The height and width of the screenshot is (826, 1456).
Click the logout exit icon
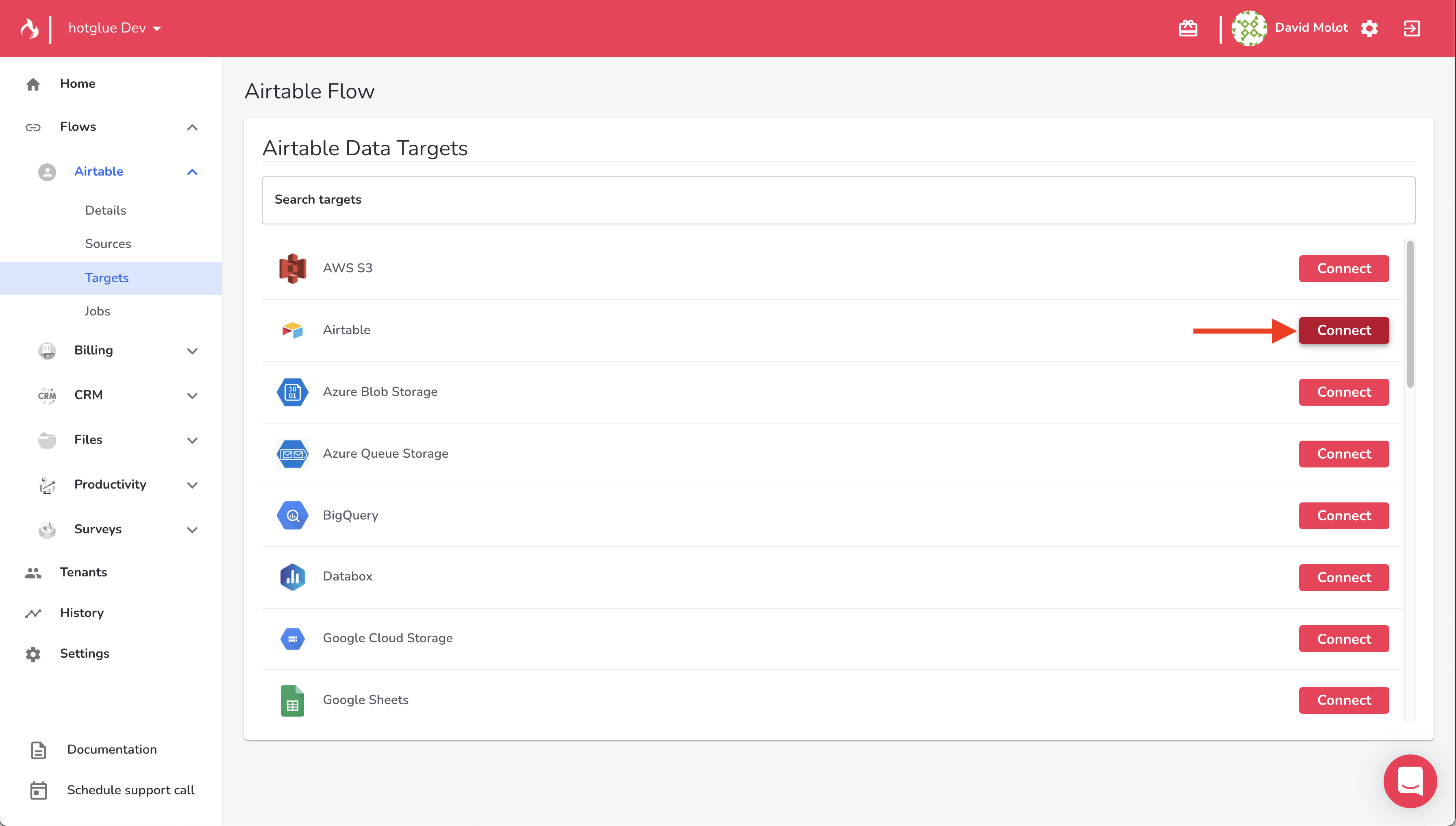[1412, 28]
